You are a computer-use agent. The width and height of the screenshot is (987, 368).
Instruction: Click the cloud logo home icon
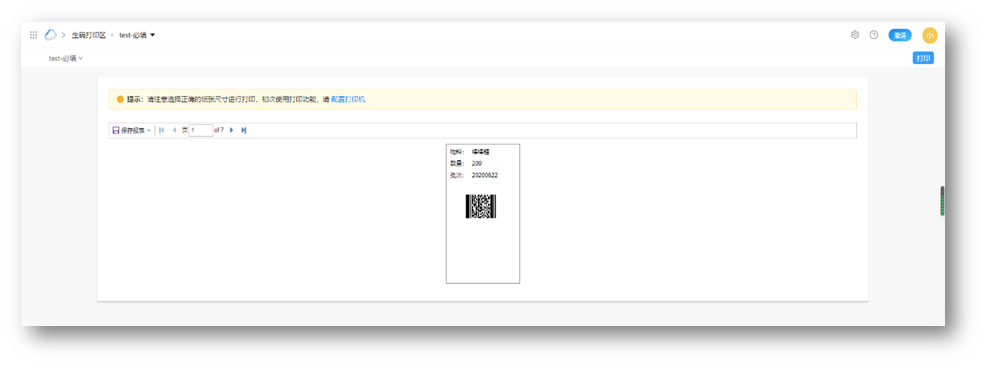pos(50,35)
